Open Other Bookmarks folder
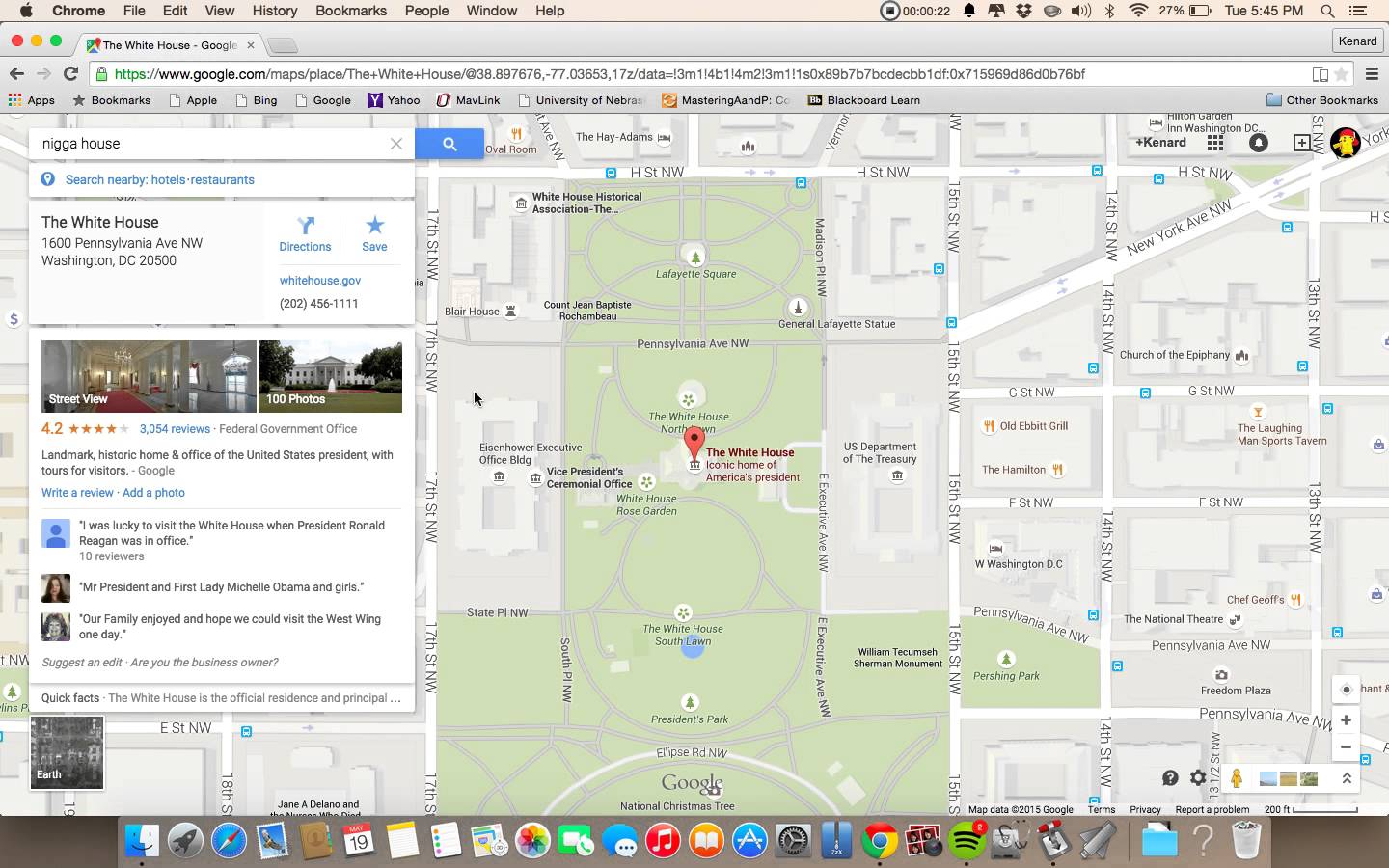 [1322, 100]
